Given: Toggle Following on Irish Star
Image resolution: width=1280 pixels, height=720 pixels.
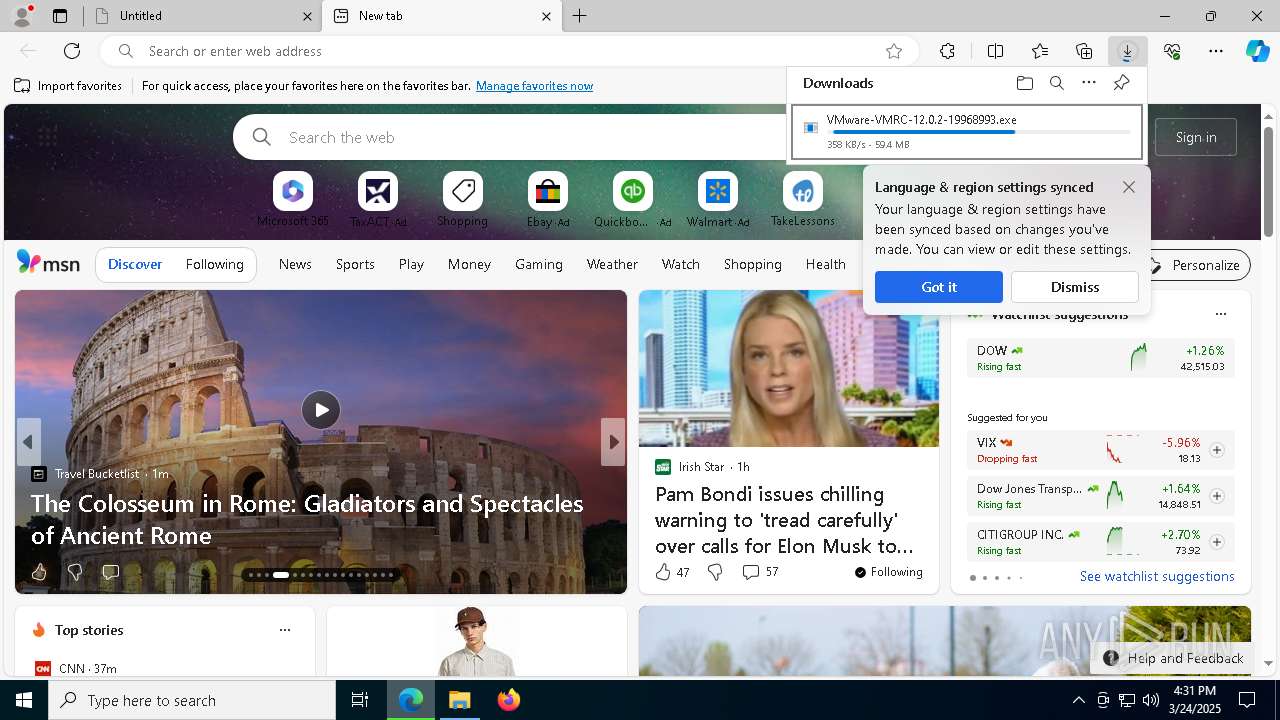Looking at the screenshot, I should point(888,572).
